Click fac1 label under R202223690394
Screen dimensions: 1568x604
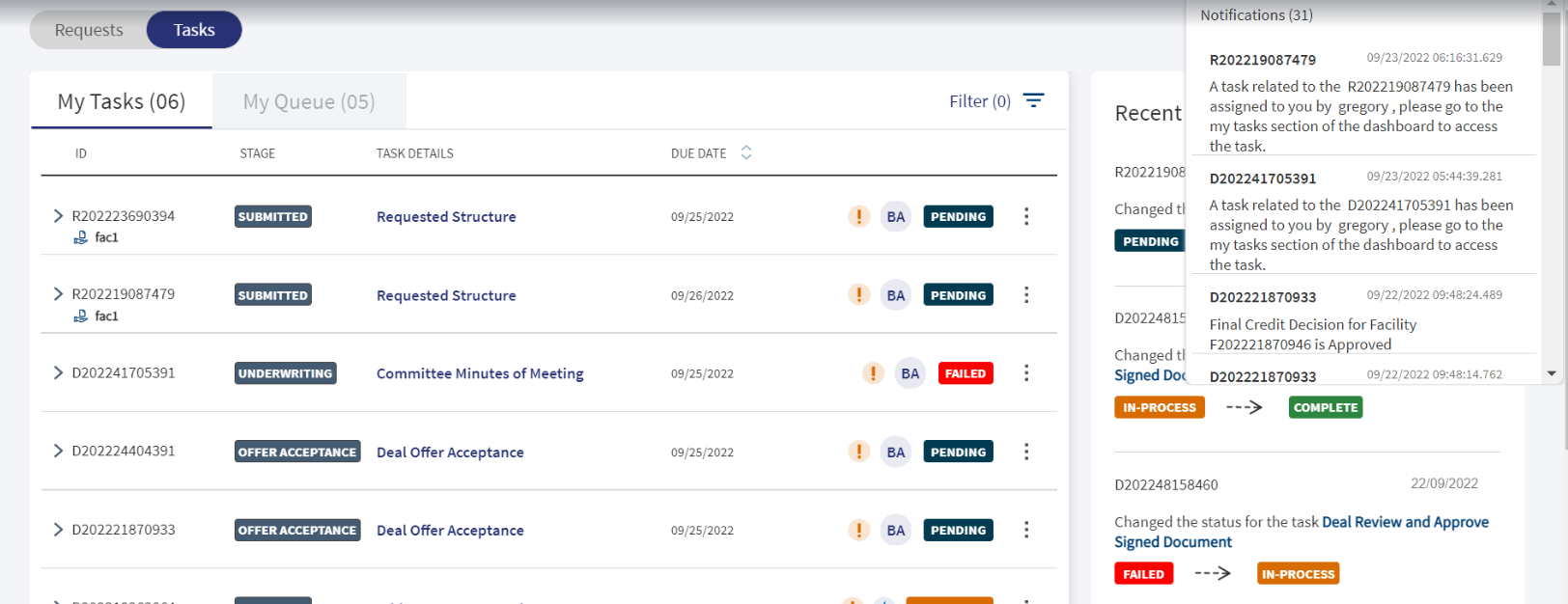click(x=106, y=237)
